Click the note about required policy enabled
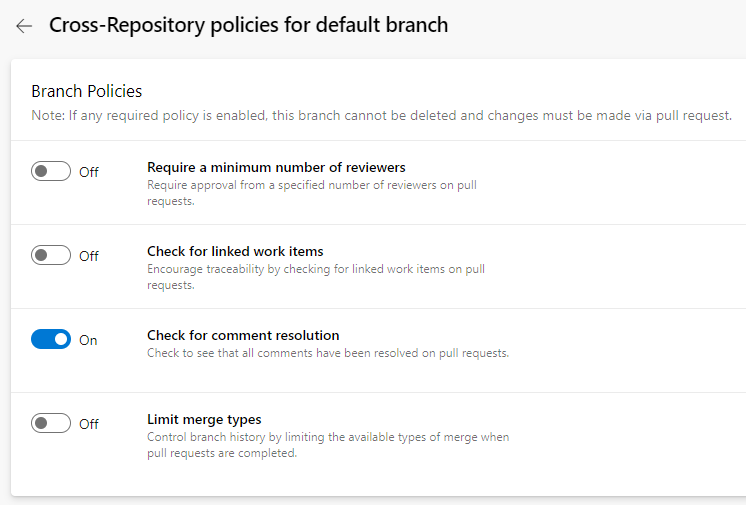 click(x=381, y=115)
